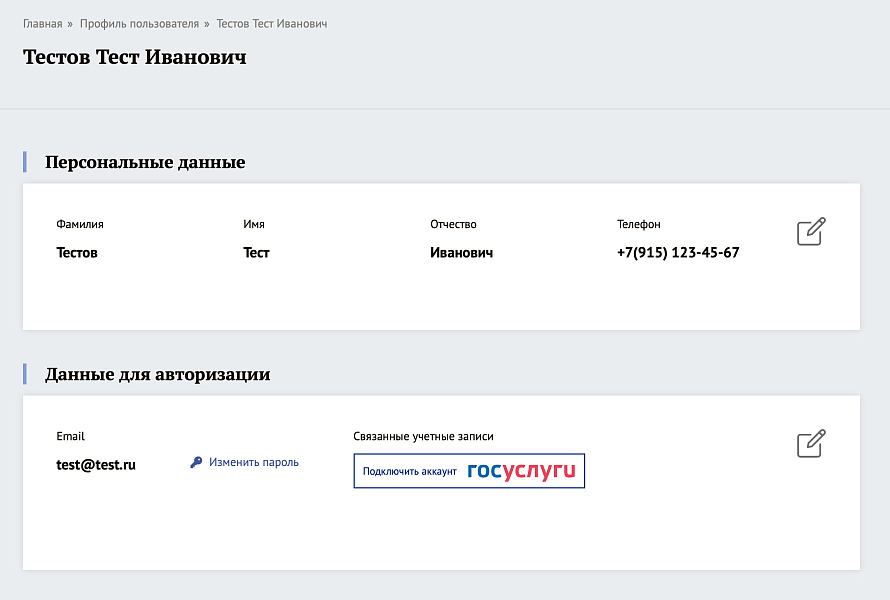The height and width of the screenshot is (600, 890).
Task: Select the phone number +7(915) 123-45-67
Action: tap(678, 252)
